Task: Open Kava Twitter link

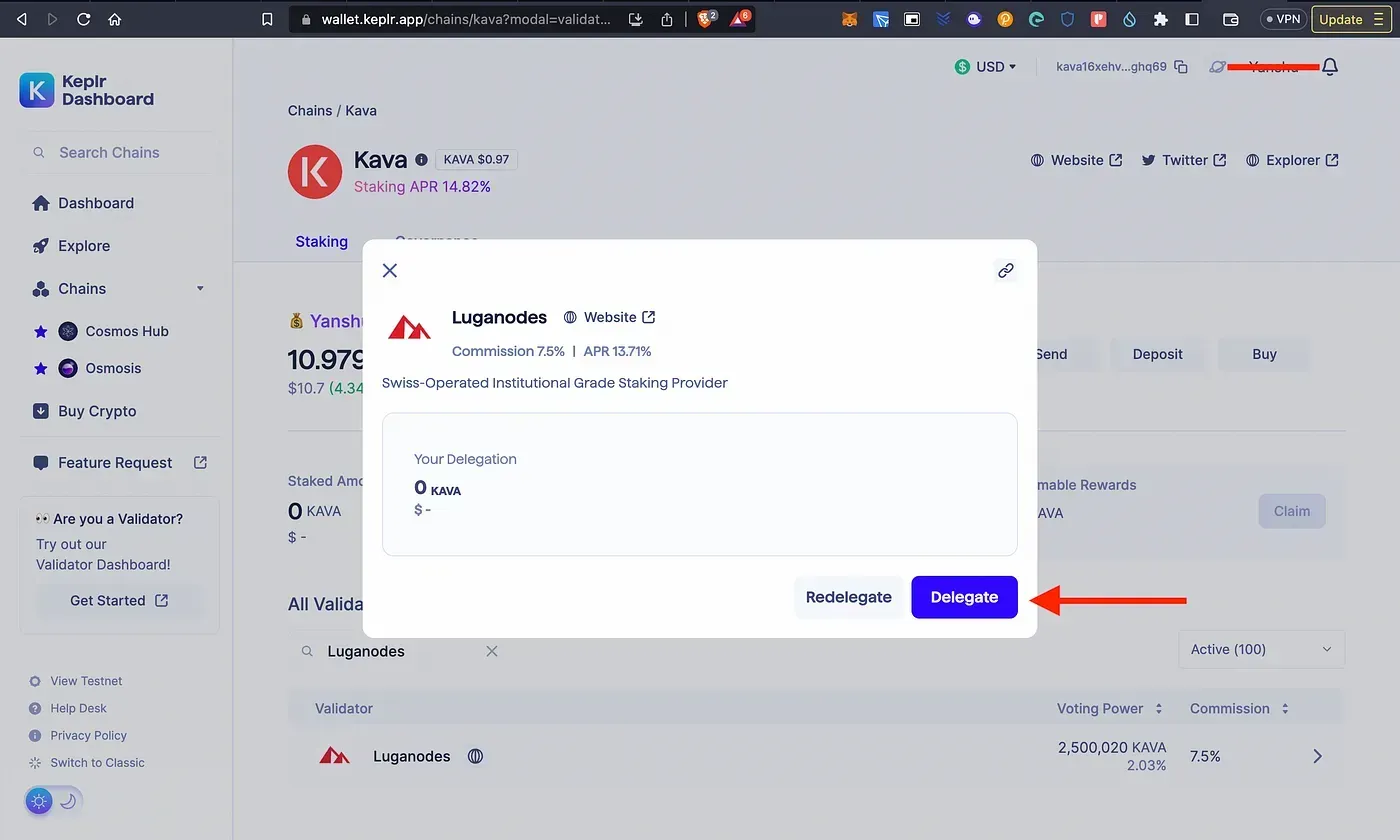Action: 1184,160
